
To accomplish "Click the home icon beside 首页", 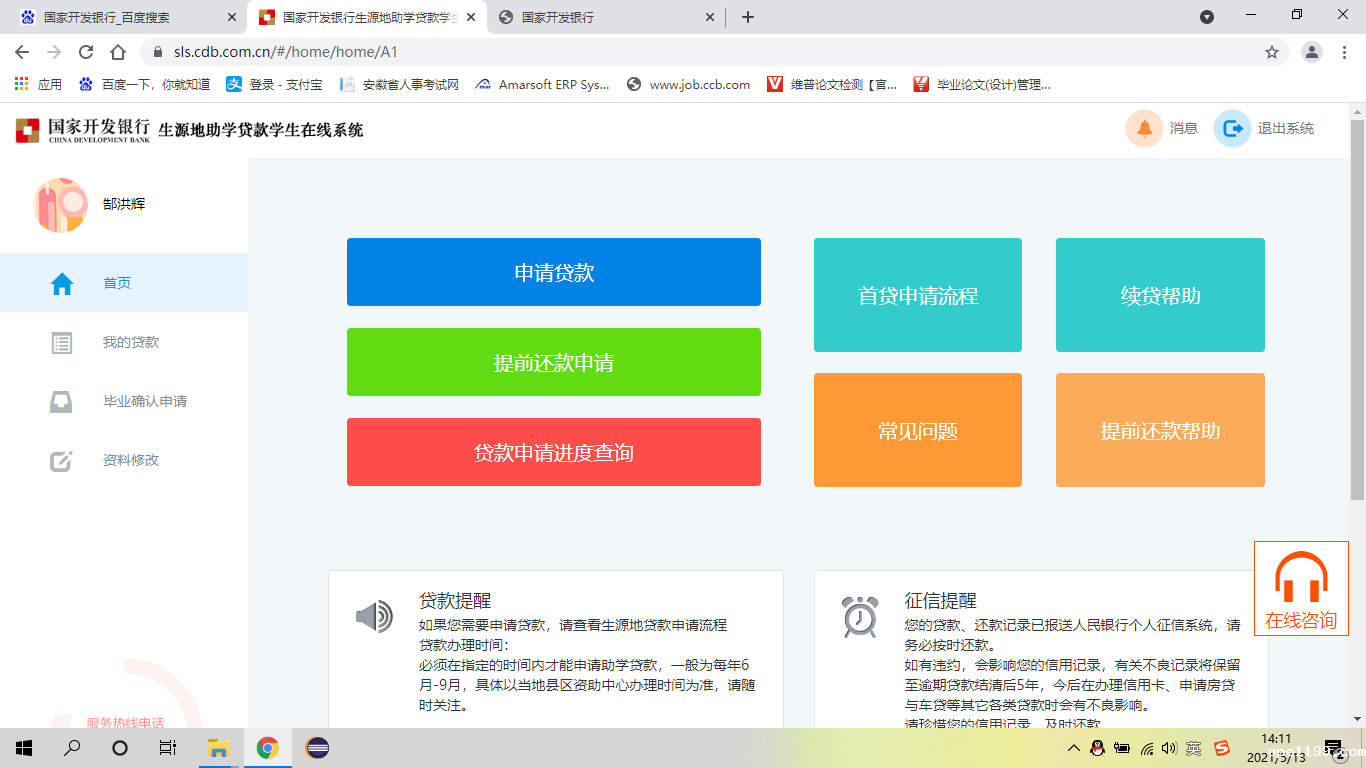I will pos(62,284).
